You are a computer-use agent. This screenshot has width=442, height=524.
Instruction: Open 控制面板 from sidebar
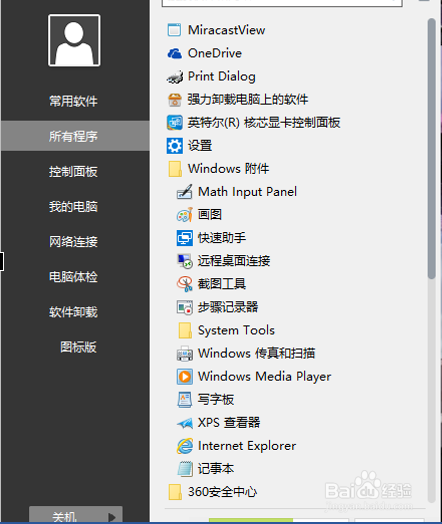(x=73, y=171)
